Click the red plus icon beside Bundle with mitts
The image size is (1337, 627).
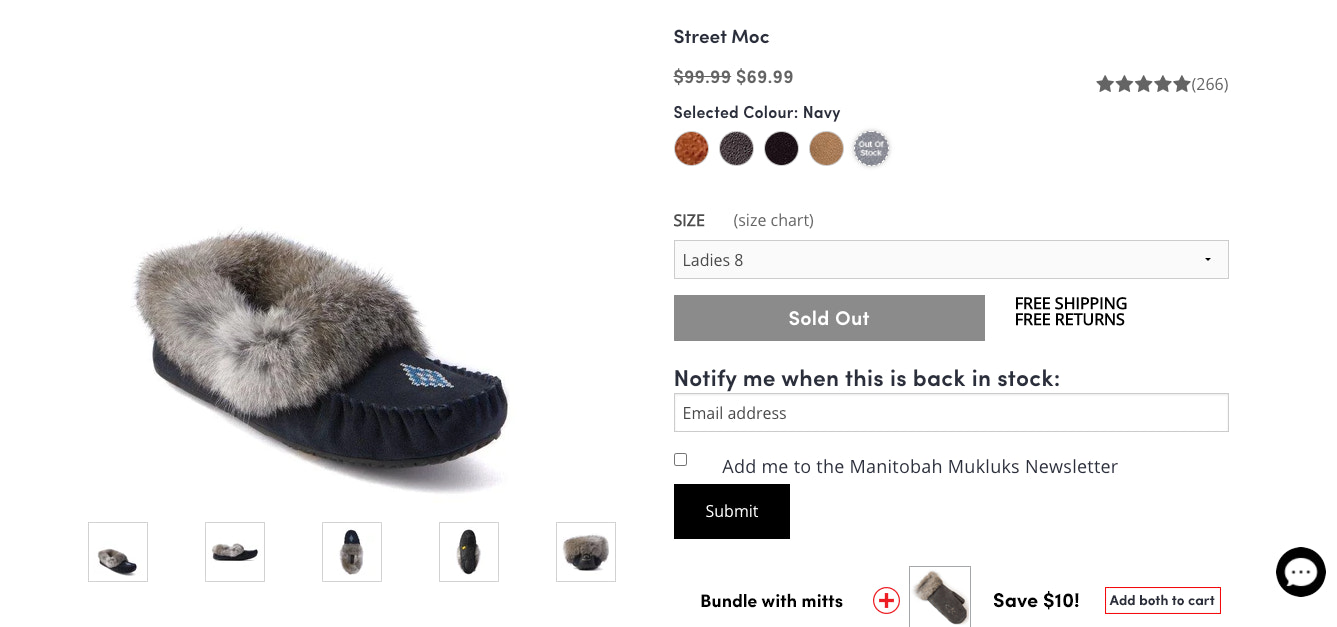click(886, 601)
